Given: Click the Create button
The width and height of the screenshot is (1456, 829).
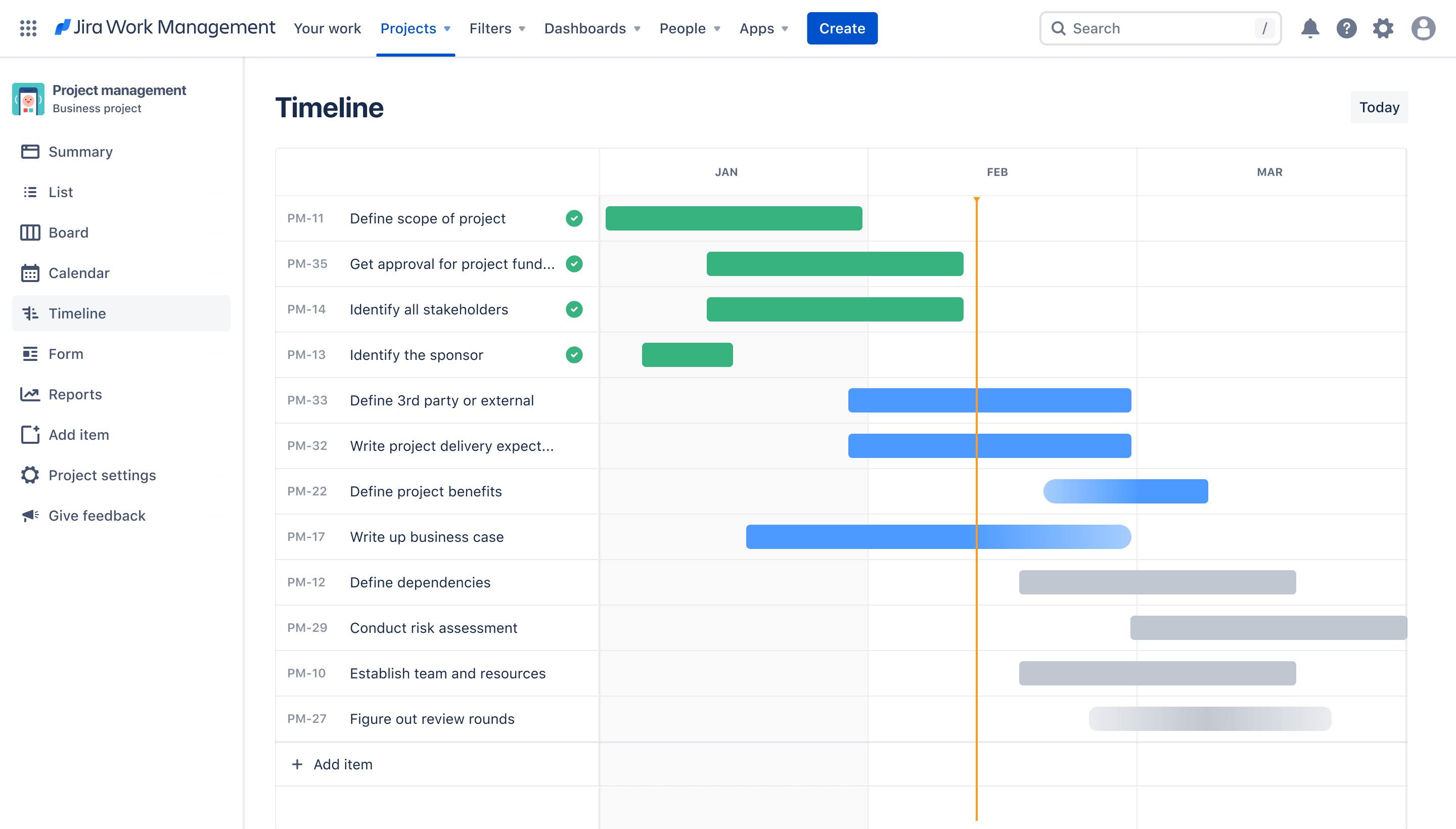Looking at the screenshot, I should [842, 28].
